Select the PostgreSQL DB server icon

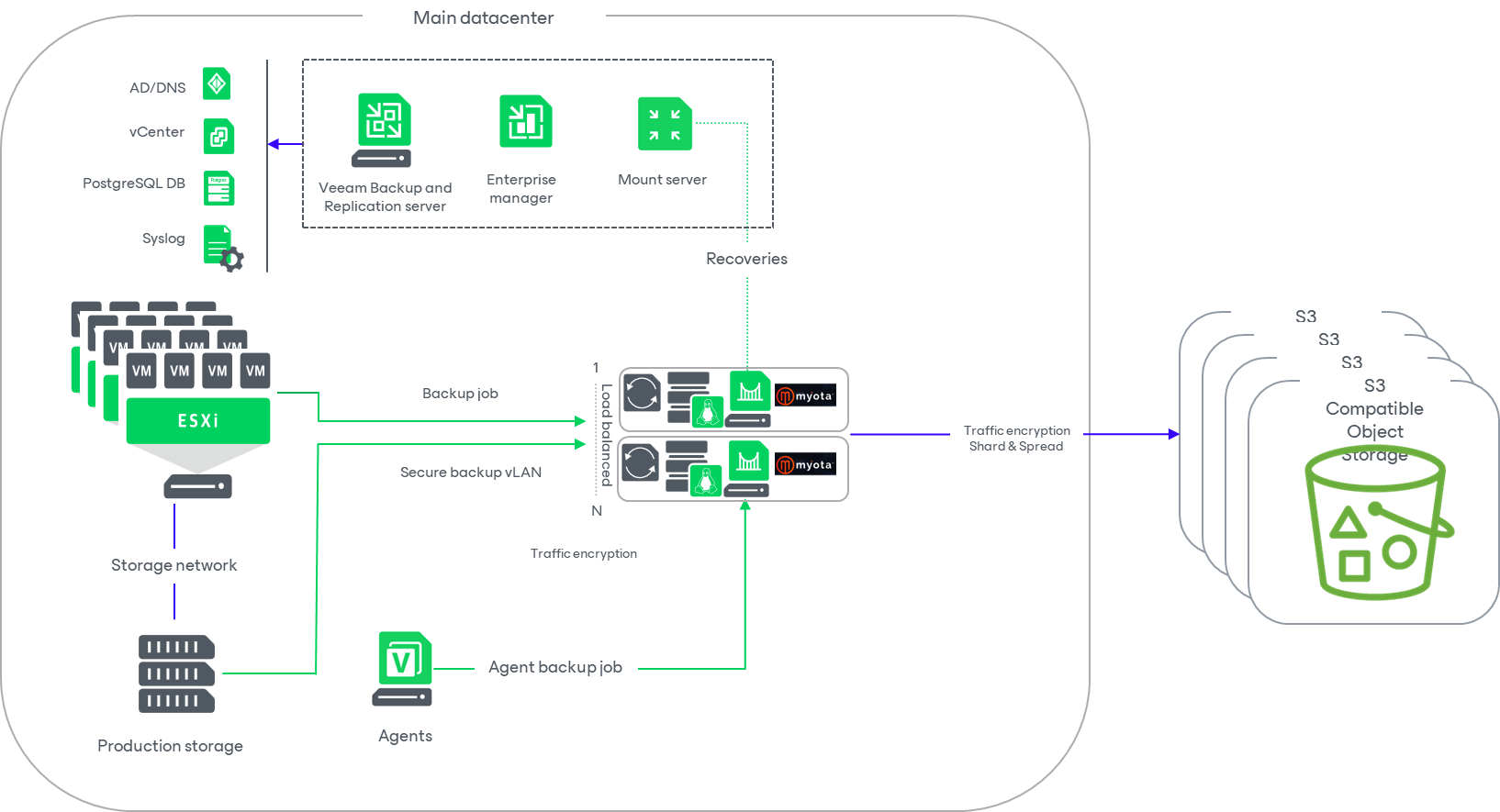tap(218, 189)
